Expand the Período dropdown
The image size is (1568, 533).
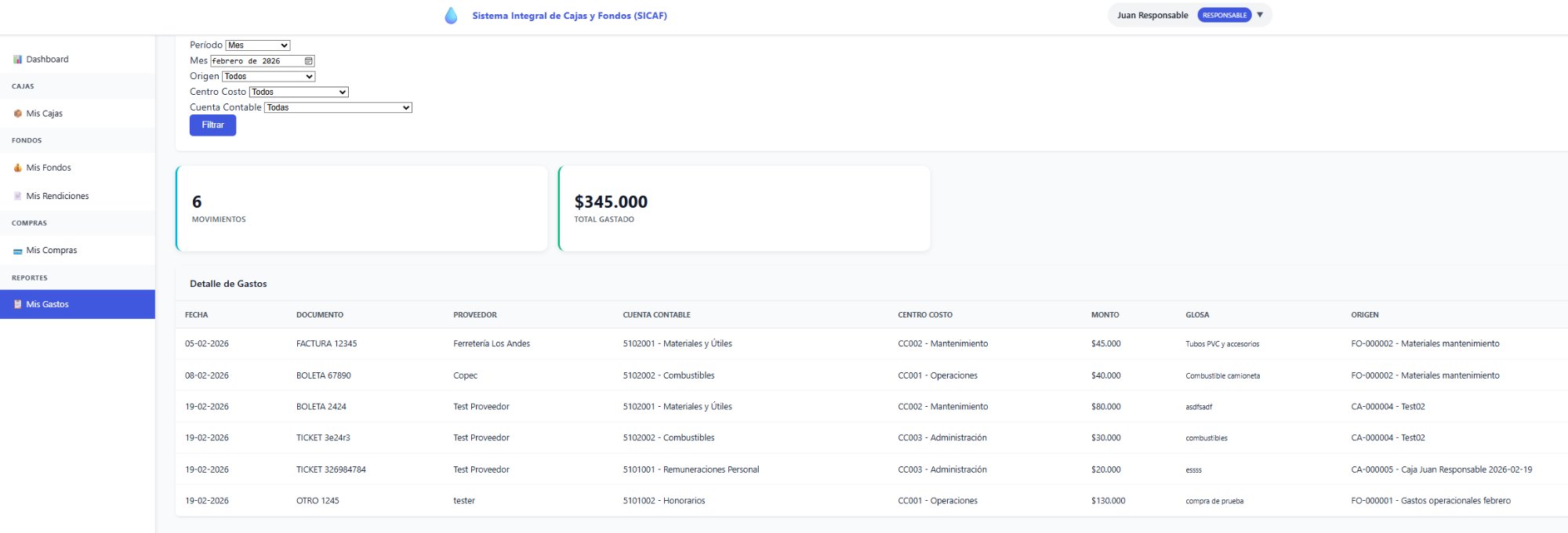tap(258, 45)
